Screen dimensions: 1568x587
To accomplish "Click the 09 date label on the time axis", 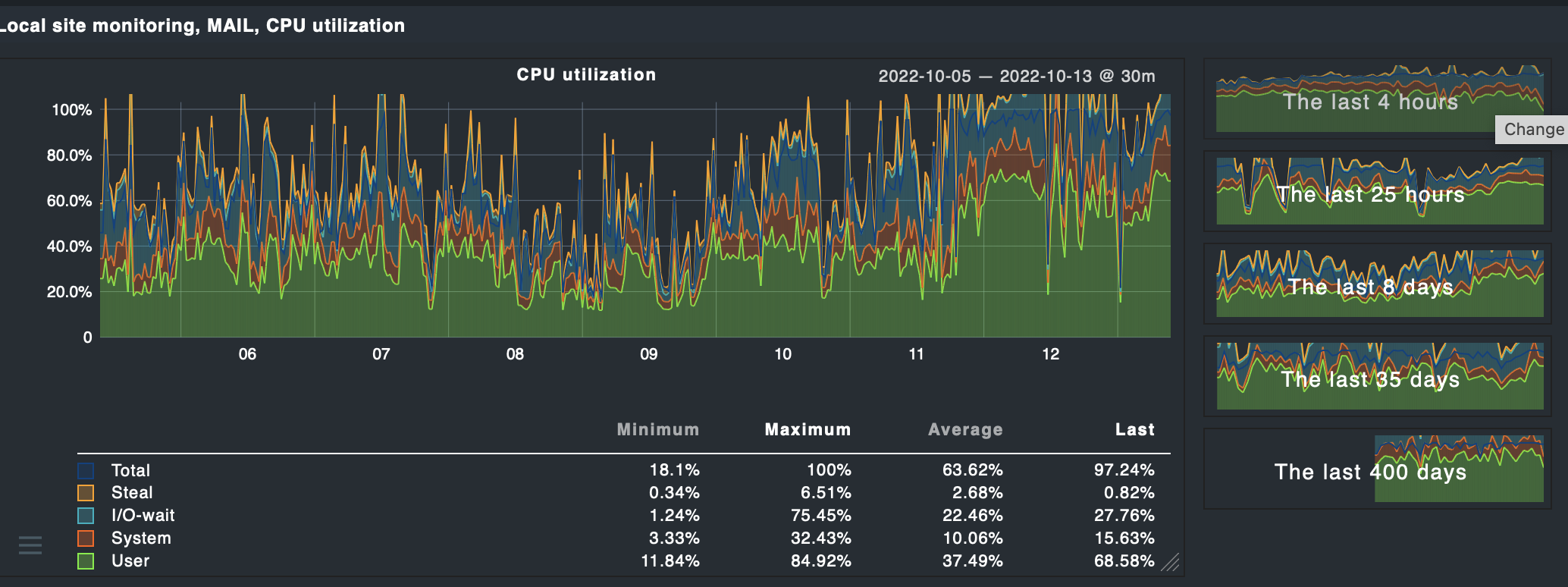I will [649, 354].
